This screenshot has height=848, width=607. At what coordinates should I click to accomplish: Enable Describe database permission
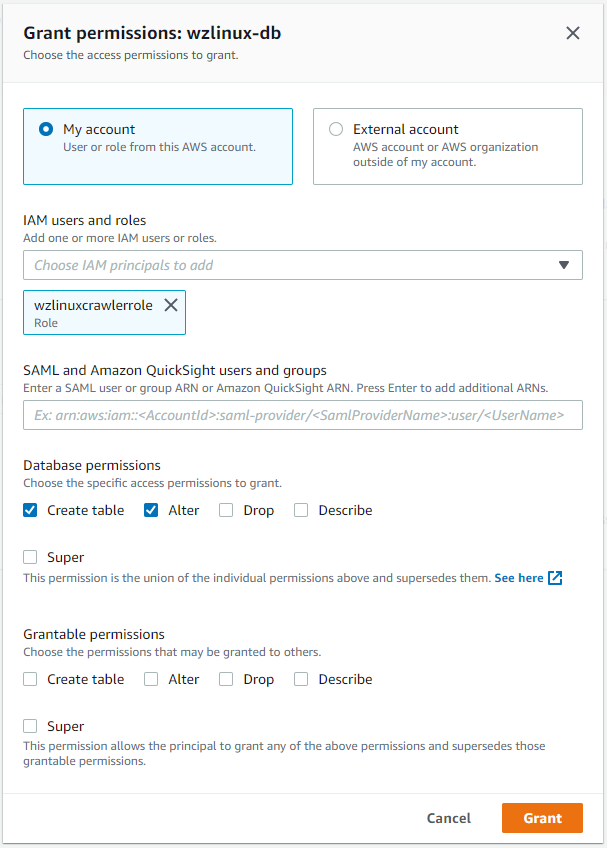pos(302,510)
